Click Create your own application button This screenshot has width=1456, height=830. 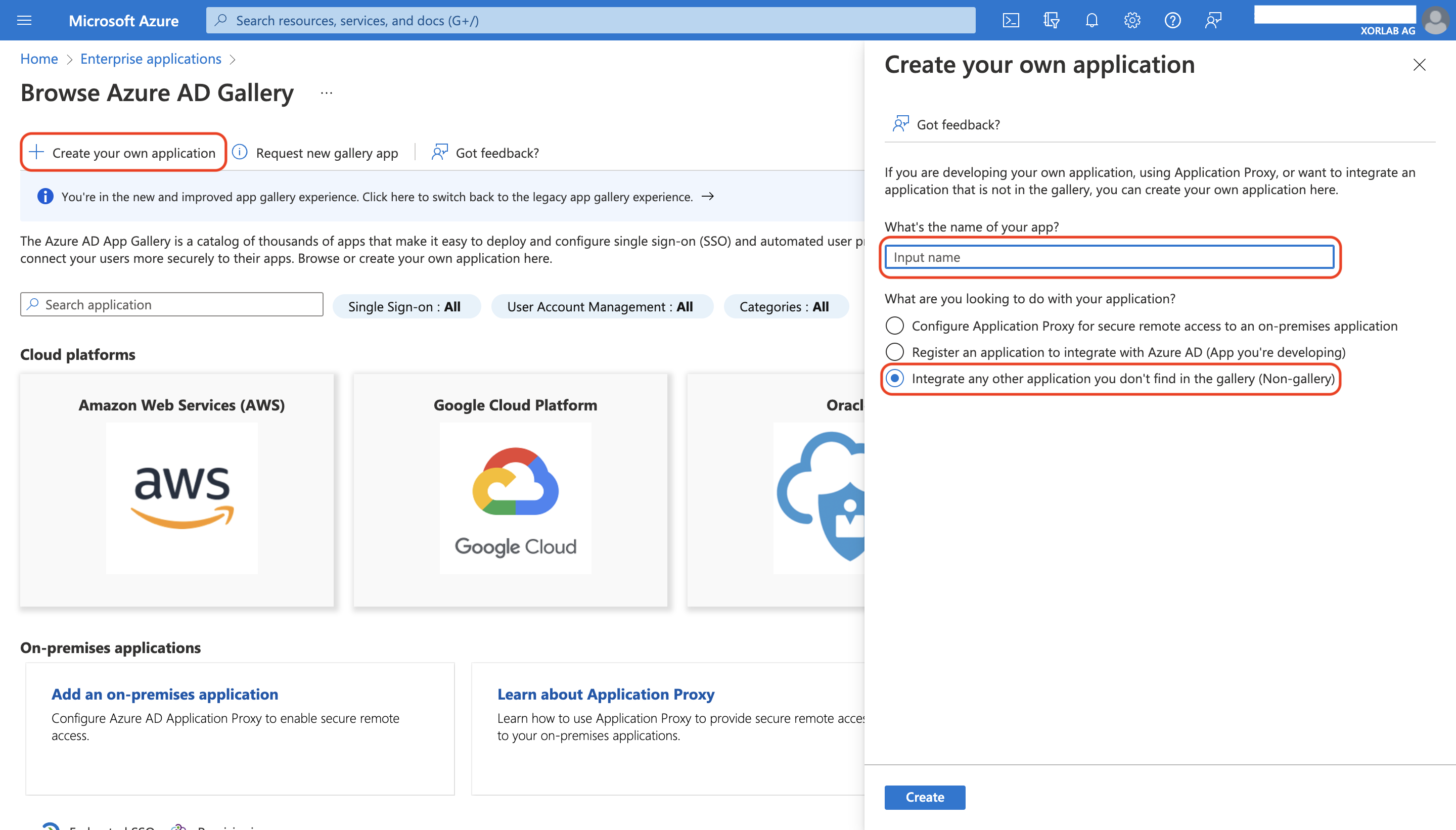click(x=123, y=152)
